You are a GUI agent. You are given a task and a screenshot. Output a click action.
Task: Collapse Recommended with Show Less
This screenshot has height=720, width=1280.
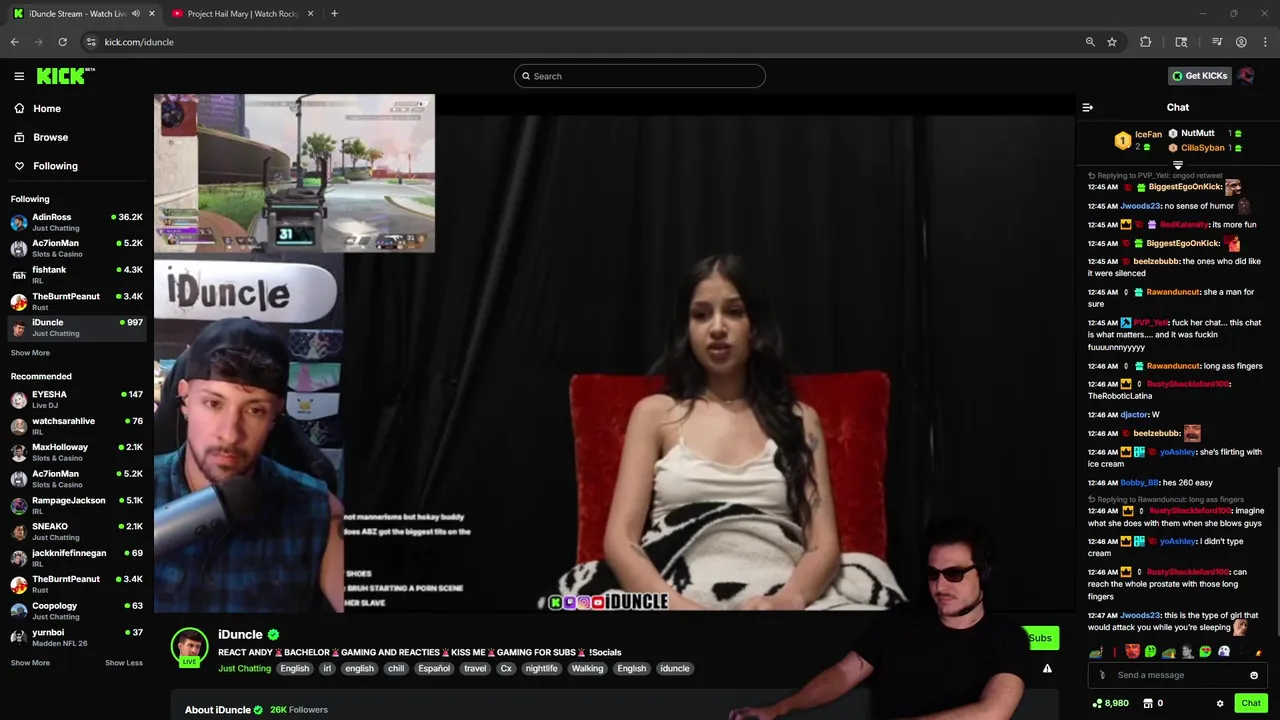(124, 663)
